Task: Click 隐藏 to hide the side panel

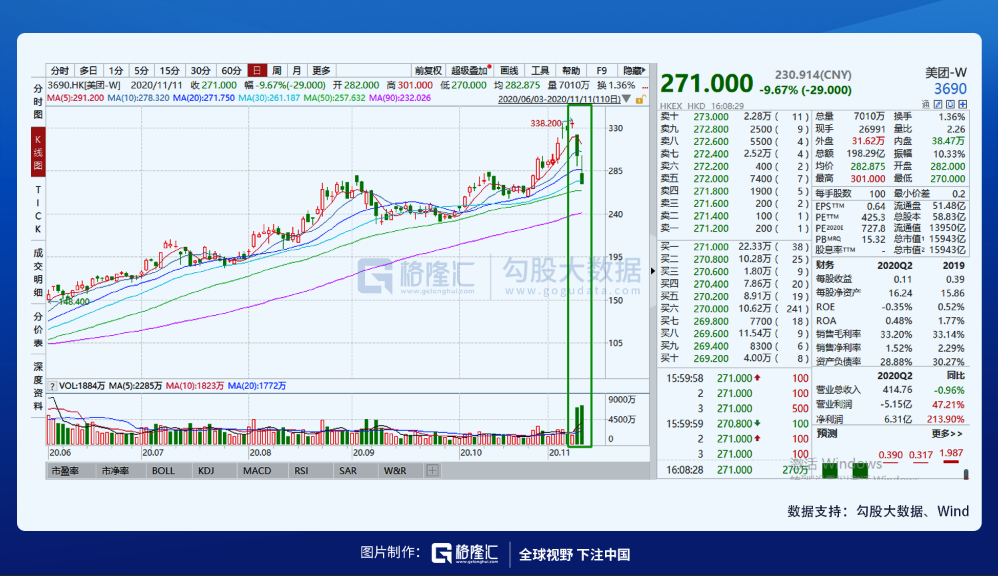Action: pyautogui.click(x=634, y=71)
